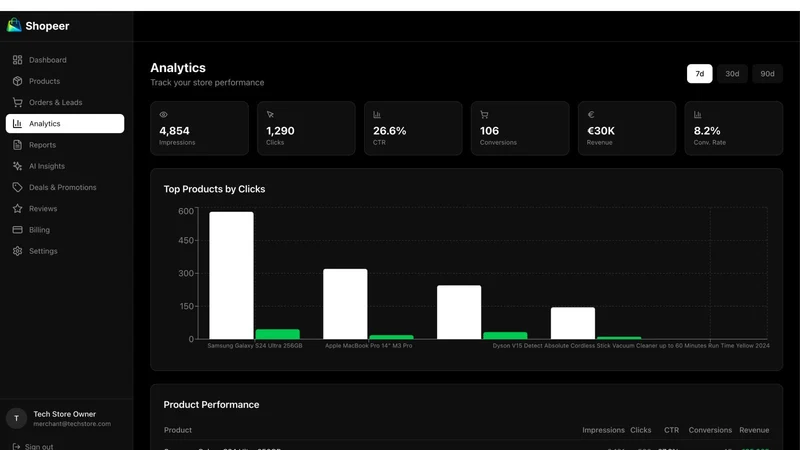
Task: Click the Reviews star icon
Action: point(17,209)
